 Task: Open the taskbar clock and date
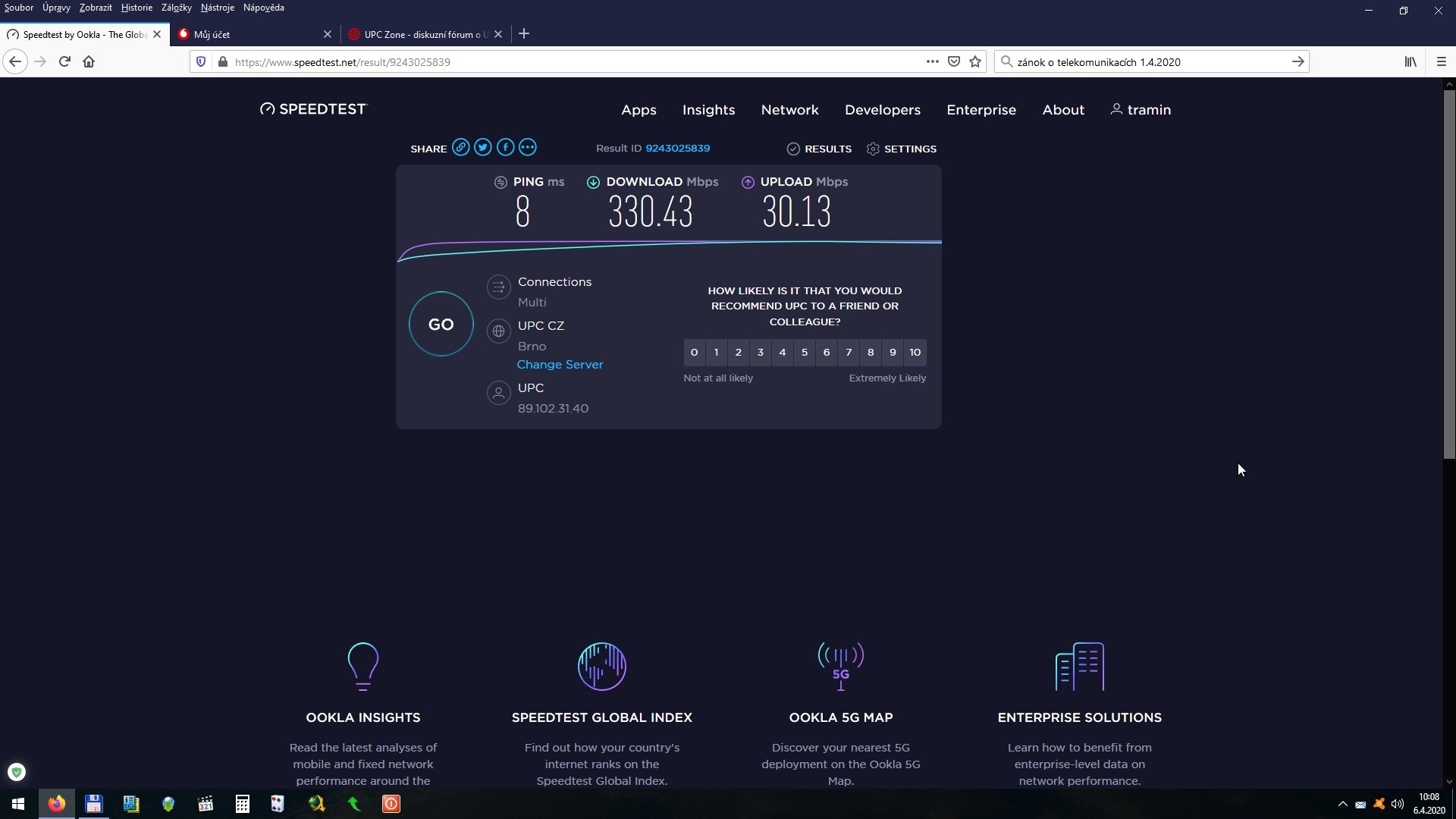[1429, 804]
